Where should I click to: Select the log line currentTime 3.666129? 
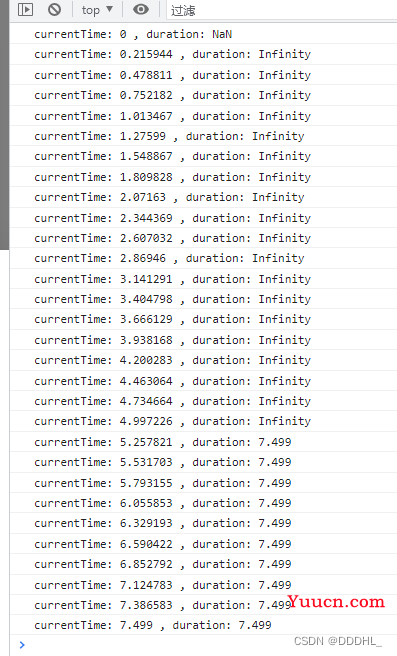pyautogui.click(x=203, y=319)
